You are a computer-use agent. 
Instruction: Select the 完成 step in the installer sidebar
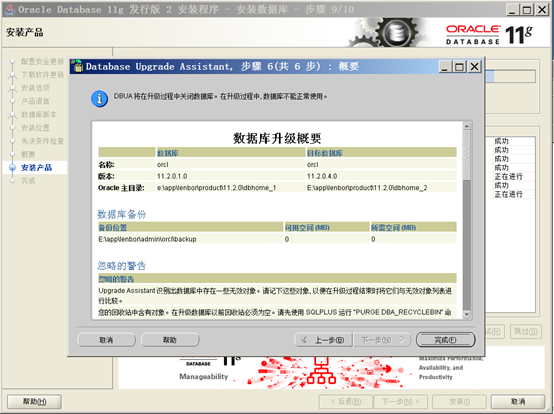(x=28, y=181)
